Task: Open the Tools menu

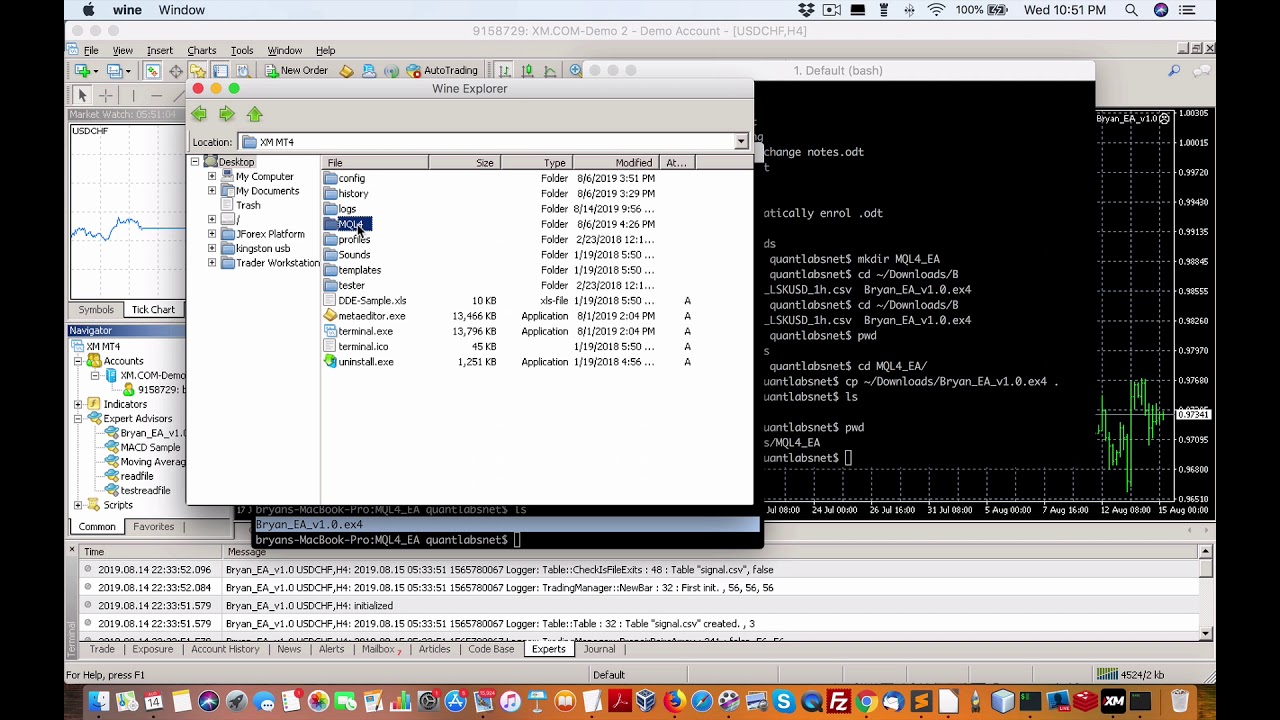Action: click(242, 51)
